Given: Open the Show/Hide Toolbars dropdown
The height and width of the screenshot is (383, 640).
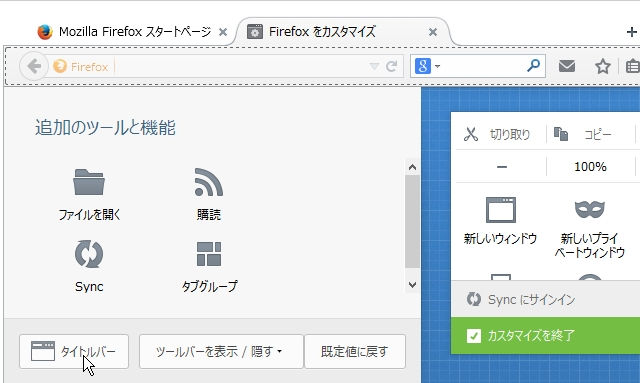Looking at the screenshot, I should 221,351.
